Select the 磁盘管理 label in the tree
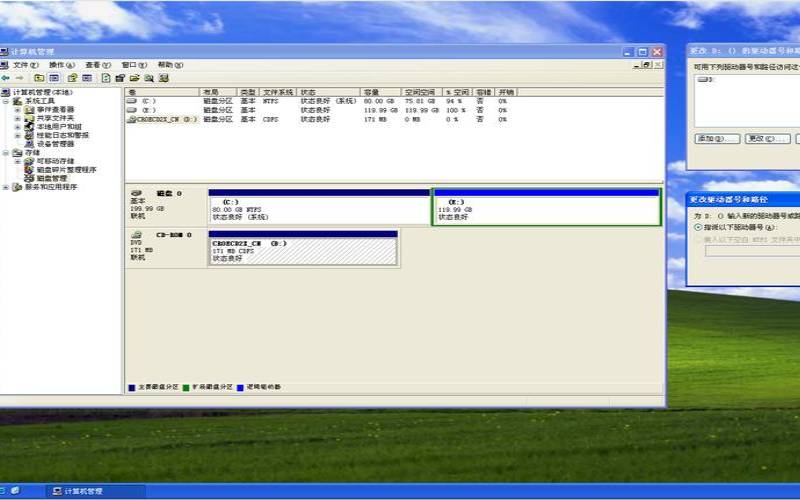 [52, 179]
